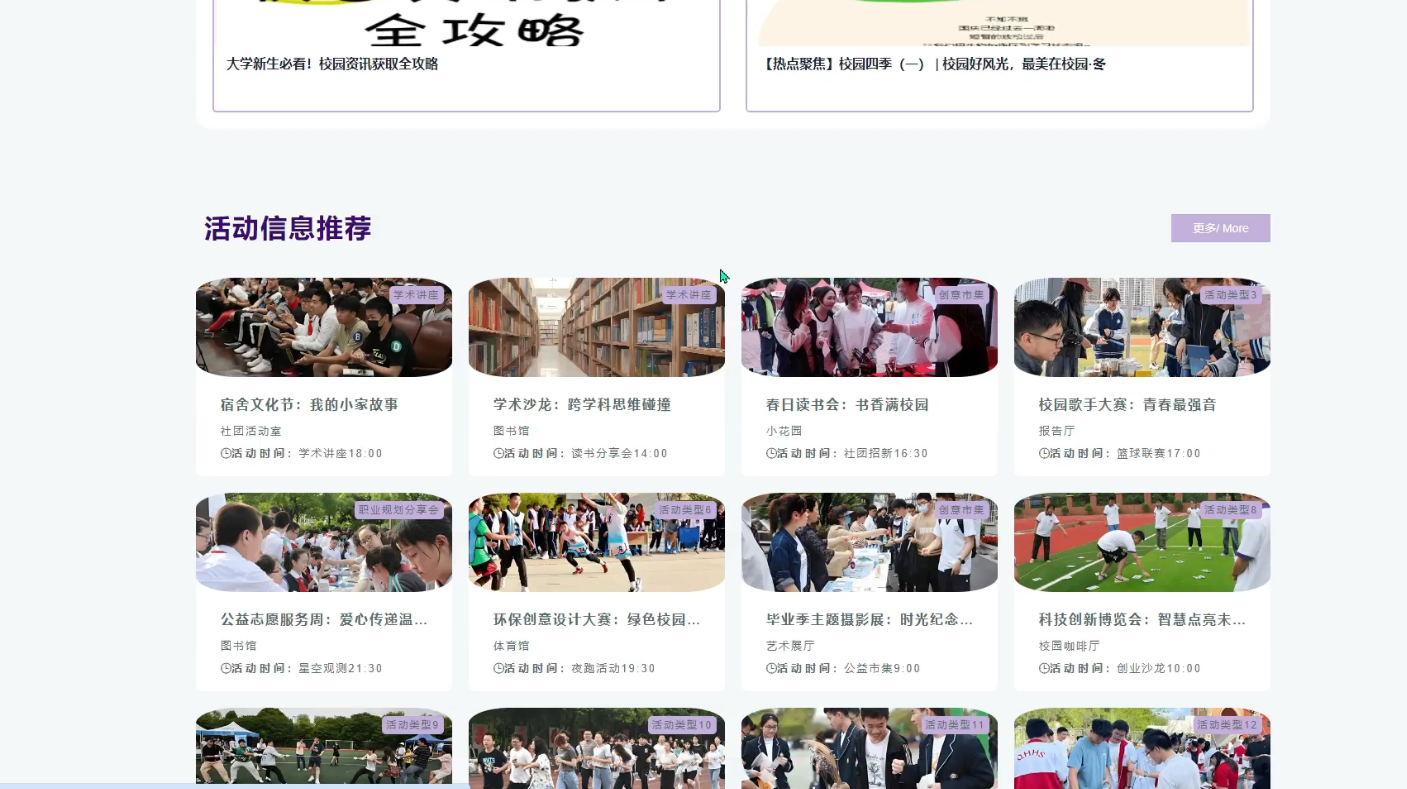
Task: Select the photo on the 毕业季主题摄影展 card
Action: pyautogui.click(x=870, y=542)
